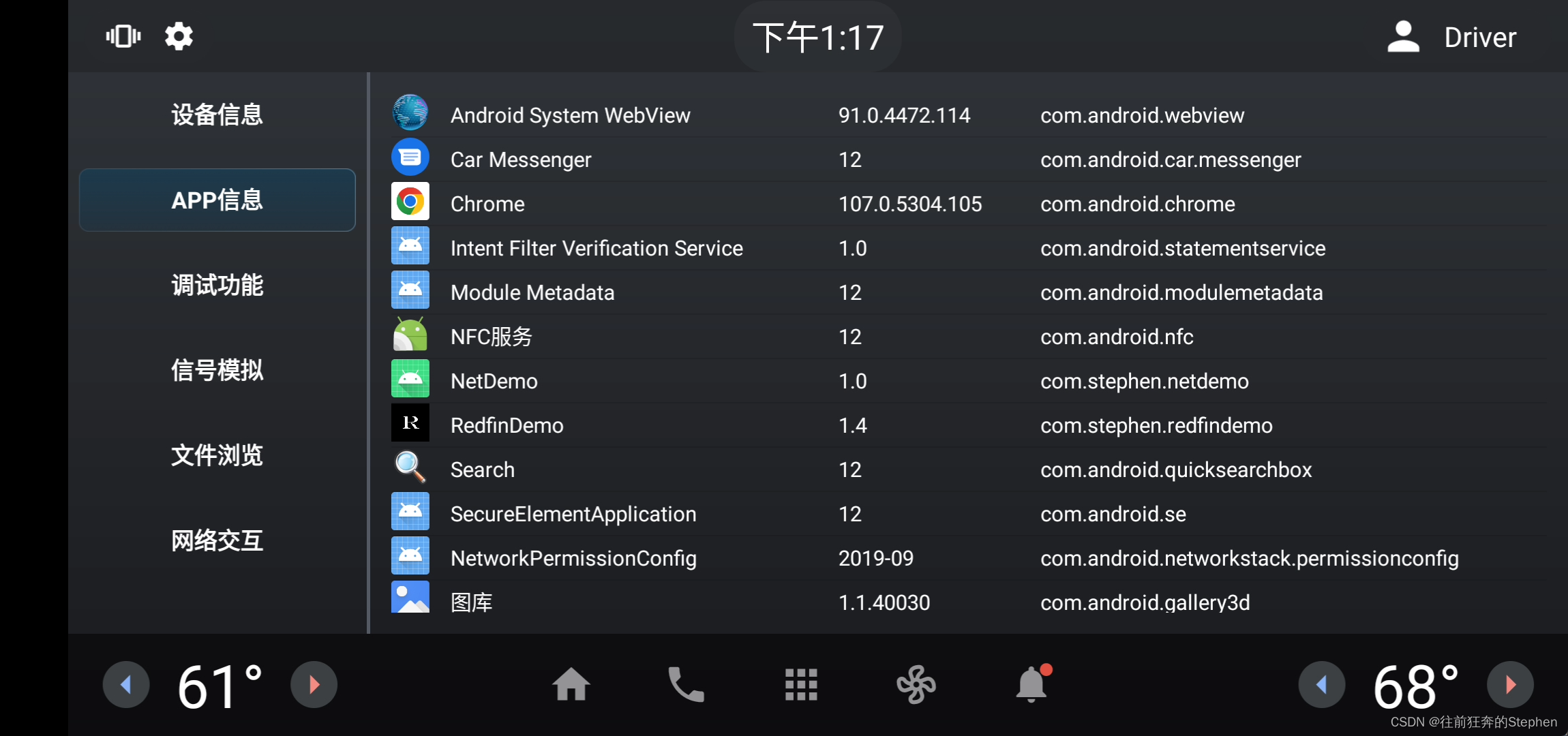The width and height of the screenshot is (1568, 736).
Task: Open the settings gear icon
Action: point(179,36)
